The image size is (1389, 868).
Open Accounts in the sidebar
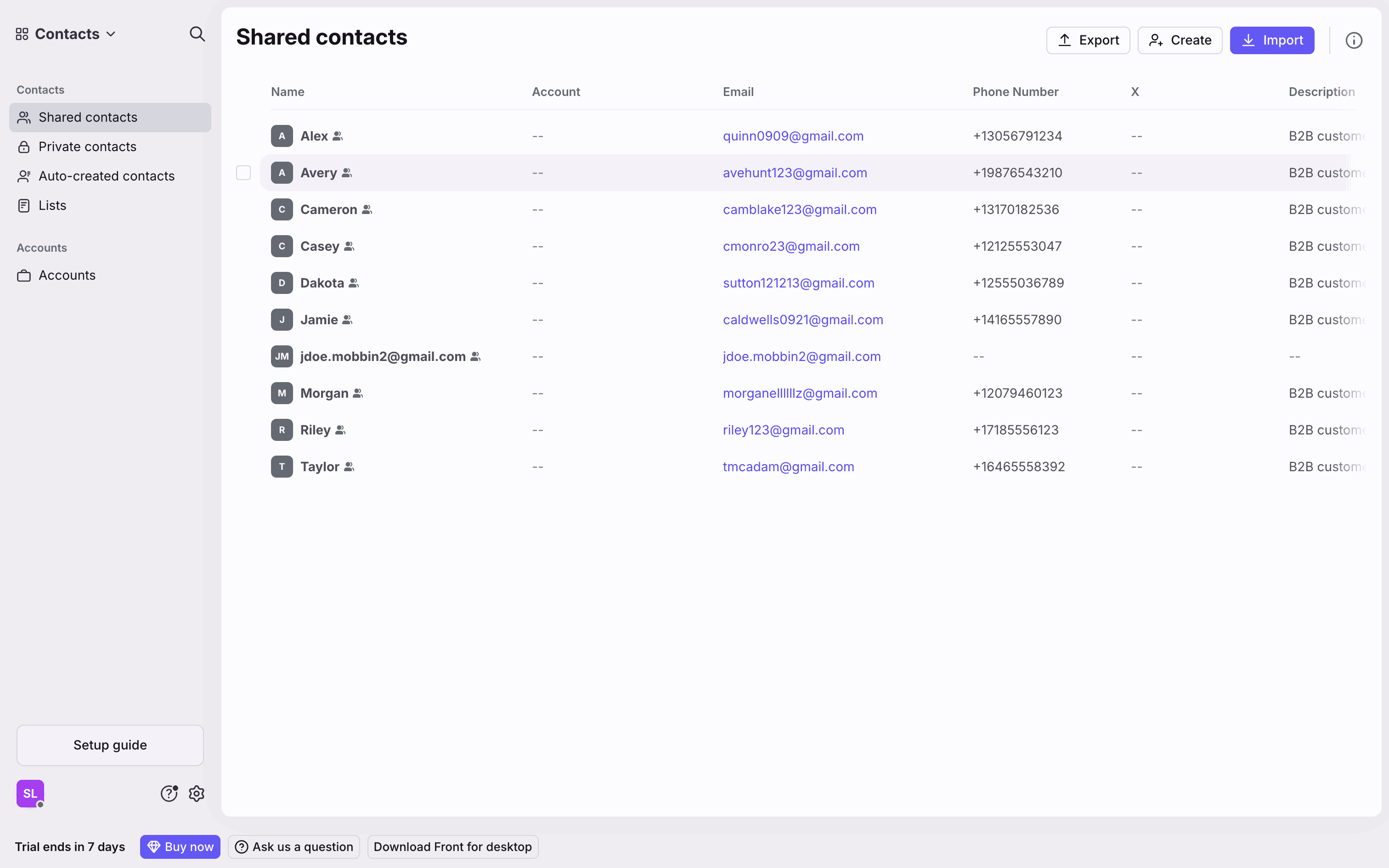[x=67, y=276]
